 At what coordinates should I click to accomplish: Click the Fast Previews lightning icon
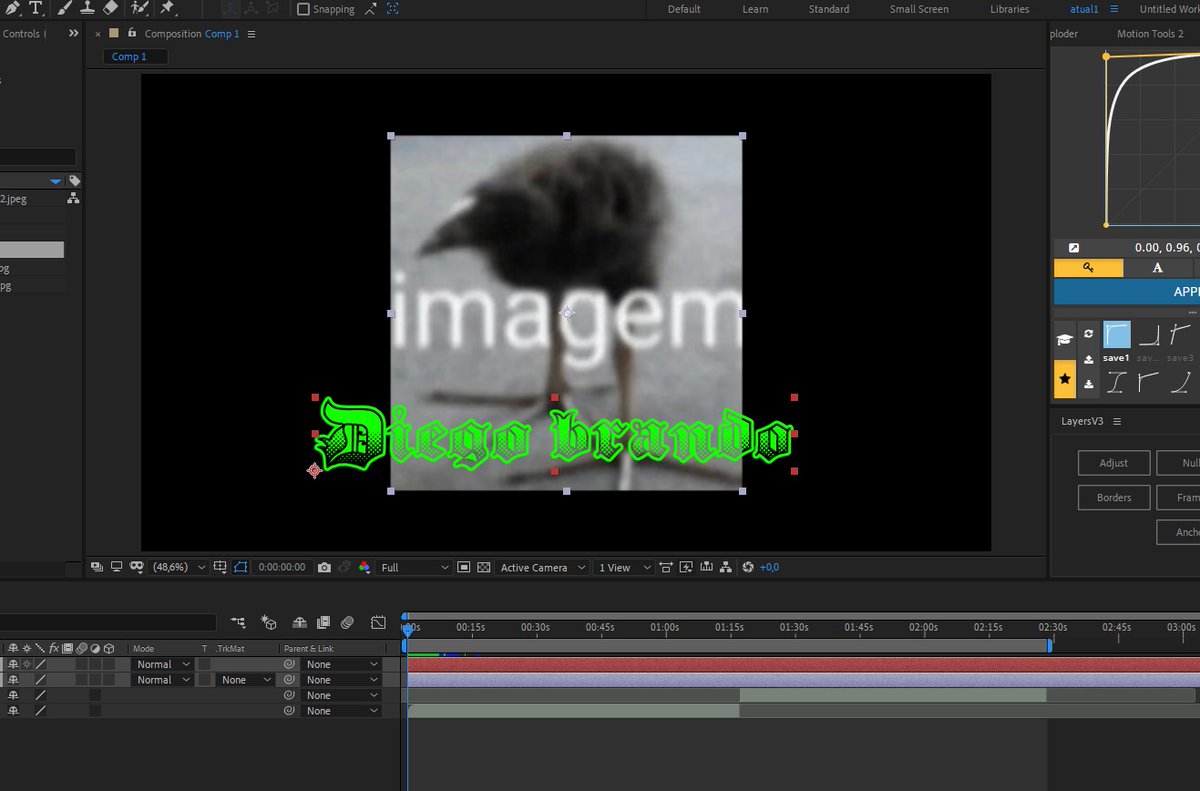686,567
